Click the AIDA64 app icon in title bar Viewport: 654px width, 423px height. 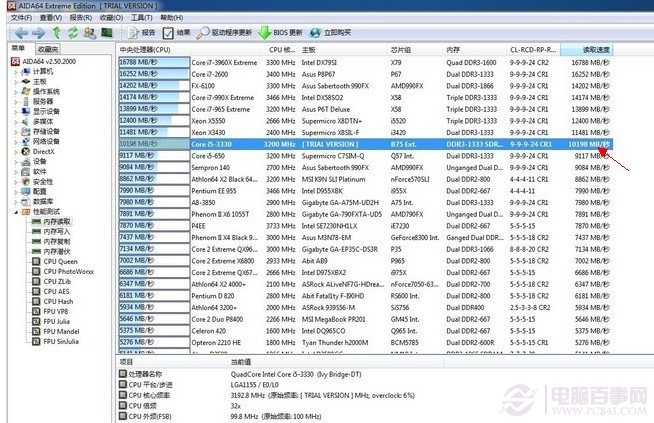tap(11, 5)
